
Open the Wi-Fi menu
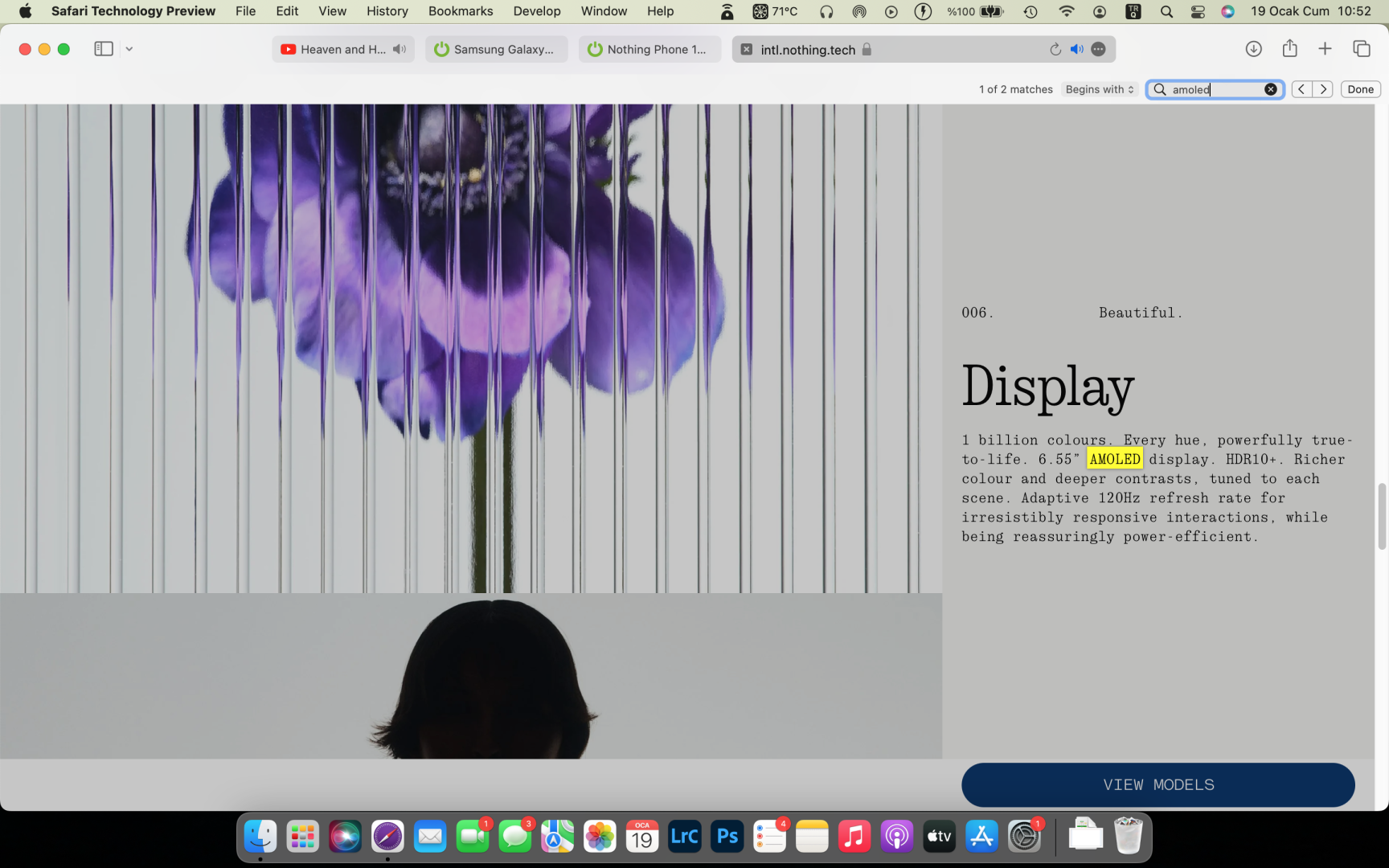[x=1067, y=11]
